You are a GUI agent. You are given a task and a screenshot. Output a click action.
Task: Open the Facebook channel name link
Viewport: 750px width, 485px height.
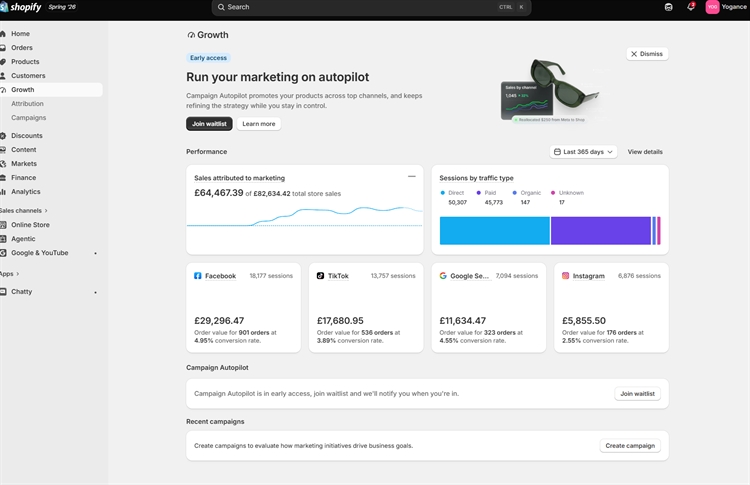click(x=221, y=276)
